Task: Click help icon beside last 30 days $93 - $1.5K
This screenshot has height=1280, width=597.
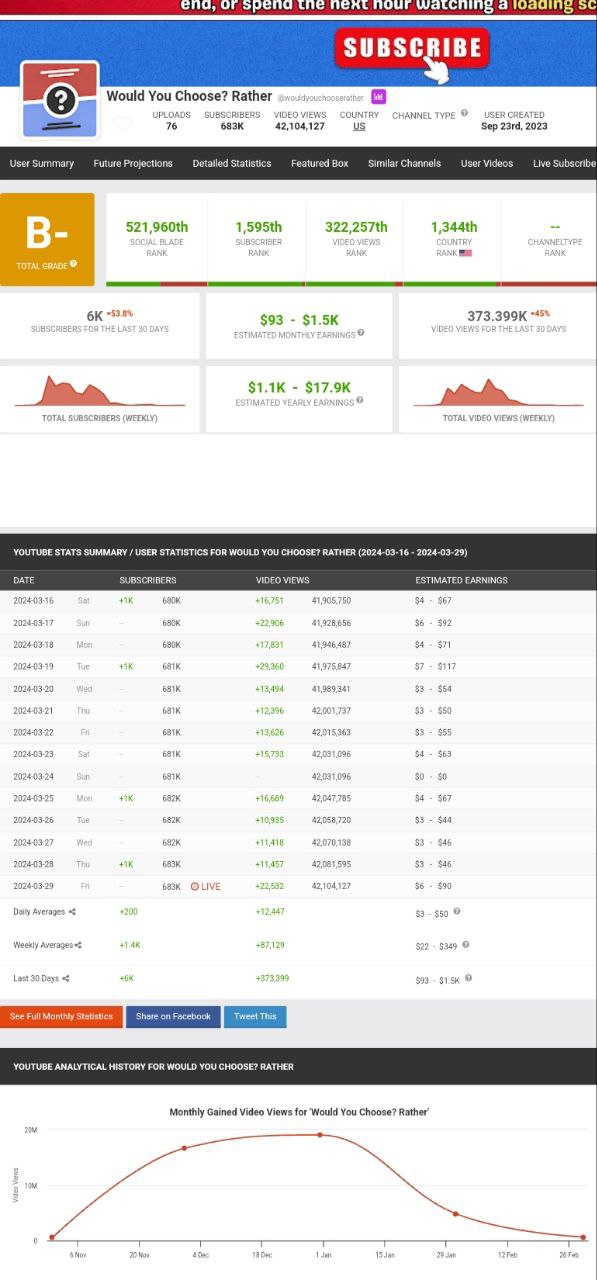Action: point(468,978)
